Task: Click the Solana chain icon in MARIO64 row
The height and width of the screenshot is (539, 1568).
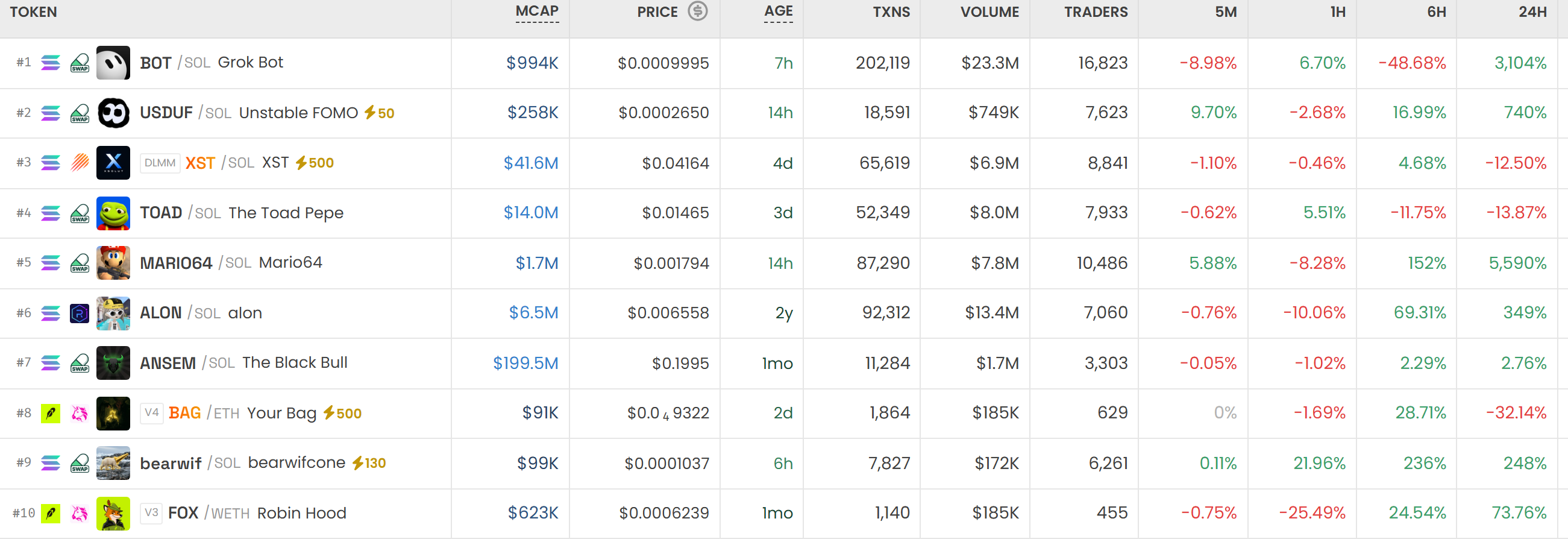Action: (x=51, y=263)
